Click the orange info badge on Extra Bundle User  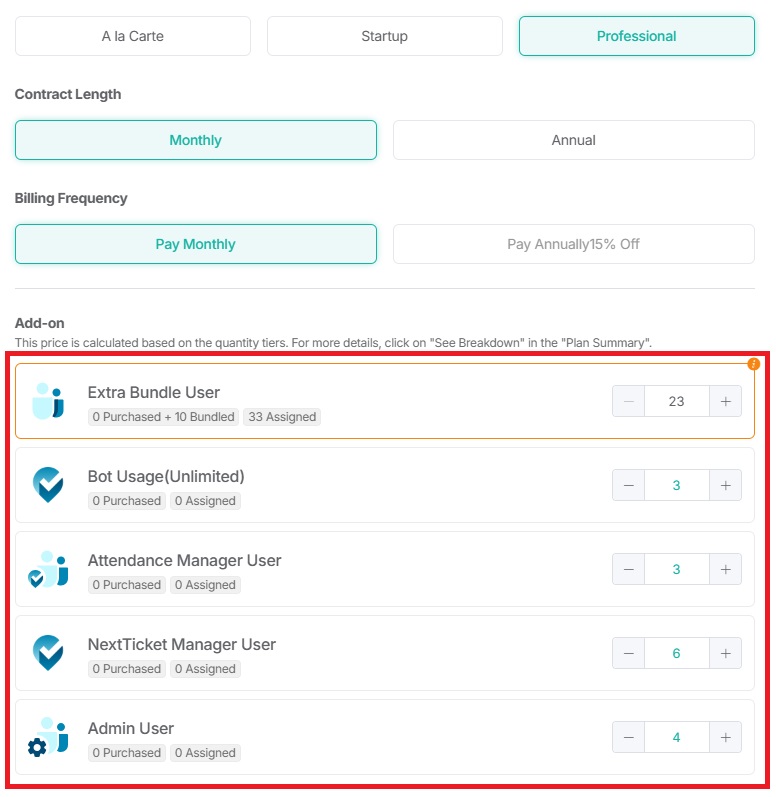coord(754,364)
